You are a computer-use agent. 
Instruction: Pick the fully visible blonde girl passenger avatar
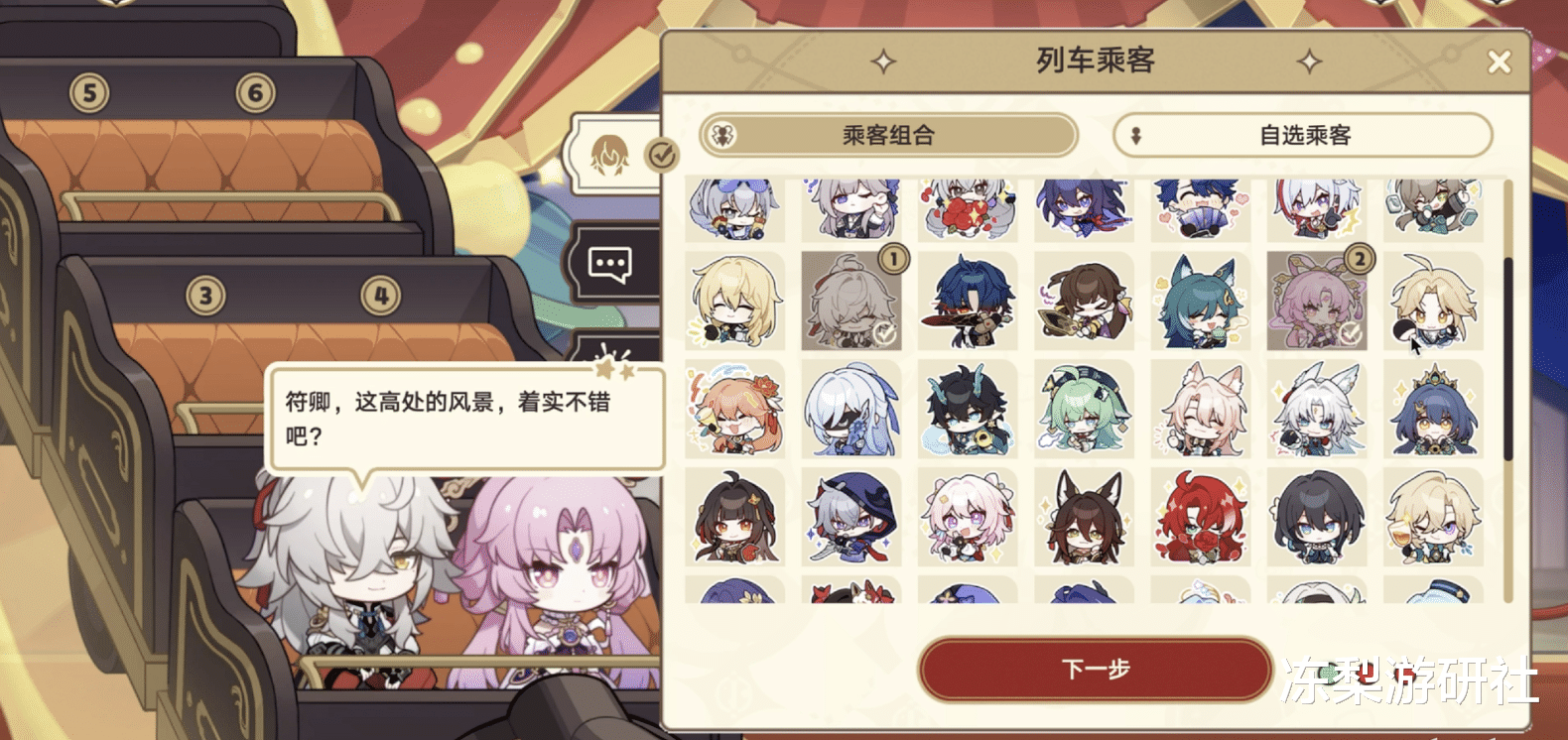point(735,301)
